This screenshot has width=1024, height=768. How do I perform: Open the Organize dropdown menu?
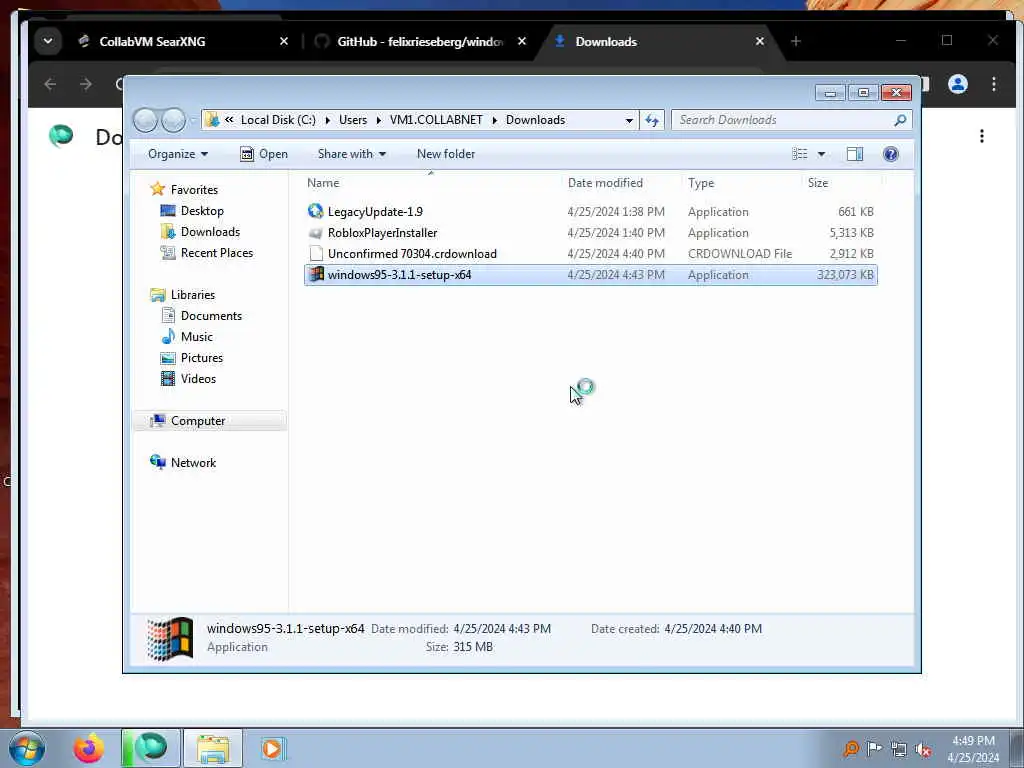point(178,154)
